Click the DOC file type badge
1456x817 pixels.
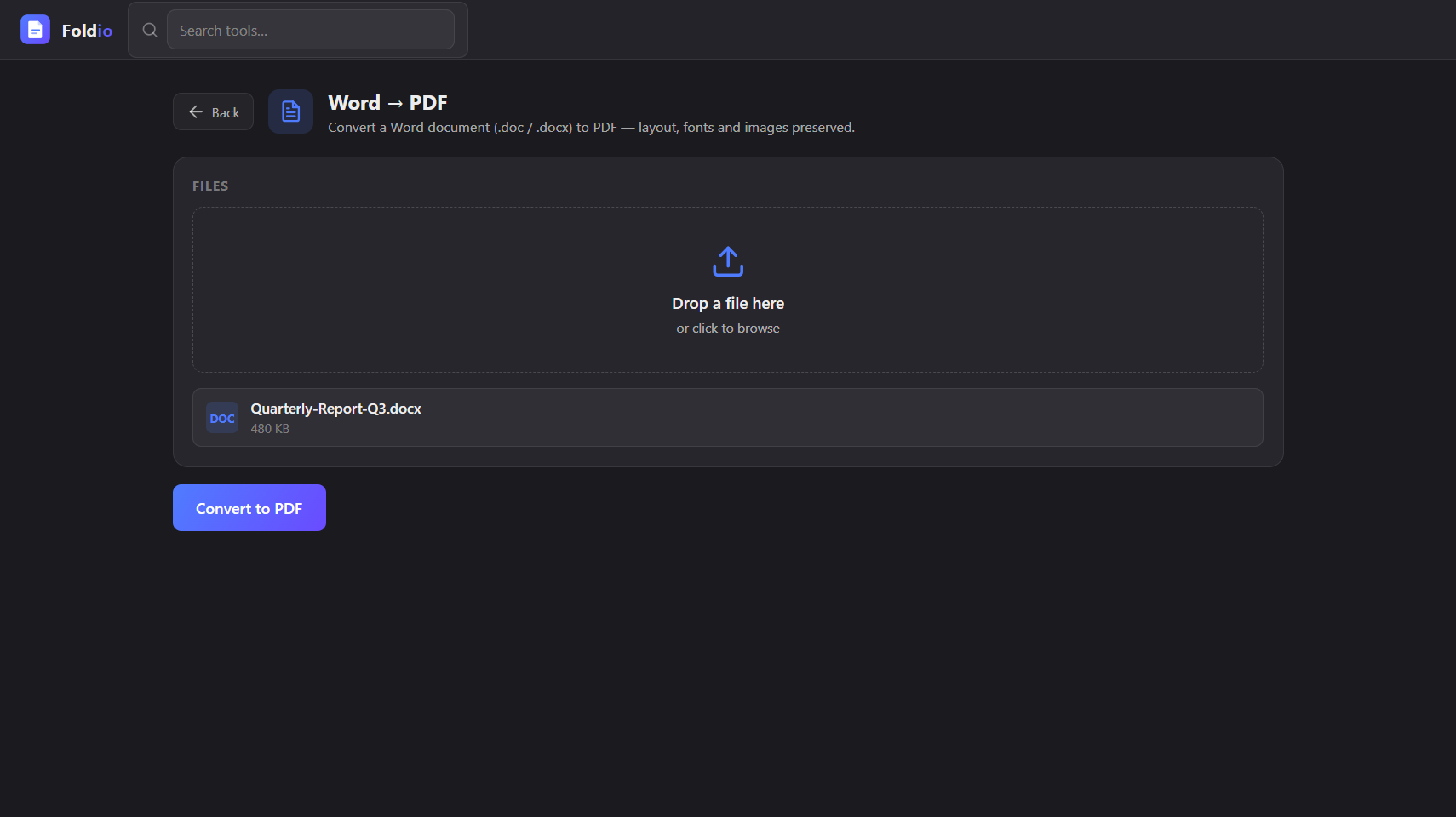[222, 418]
